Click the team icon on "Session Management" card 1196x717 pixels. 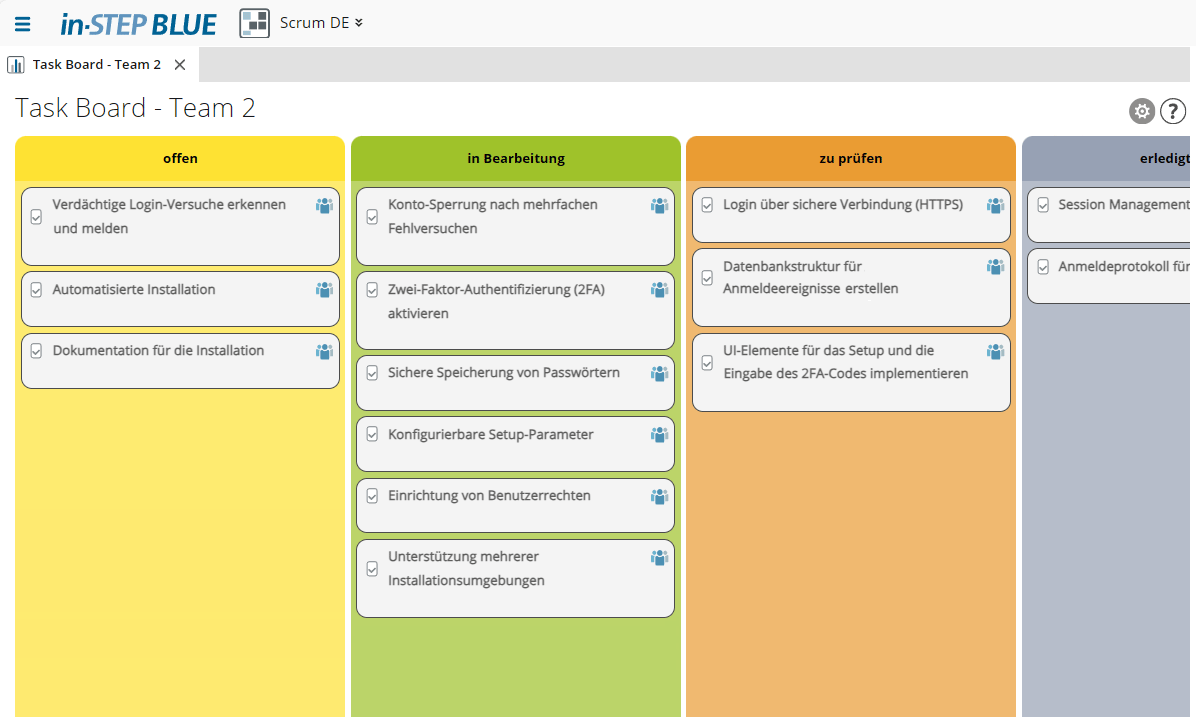pyautogui.click(x=1190, y=204)
